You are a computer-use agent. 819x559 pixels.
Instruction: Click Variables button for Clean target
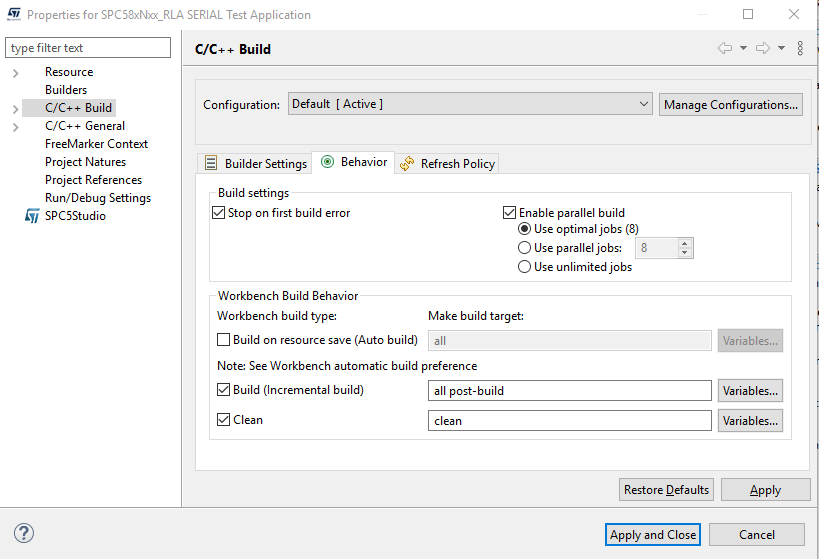[x=750, y=421]
